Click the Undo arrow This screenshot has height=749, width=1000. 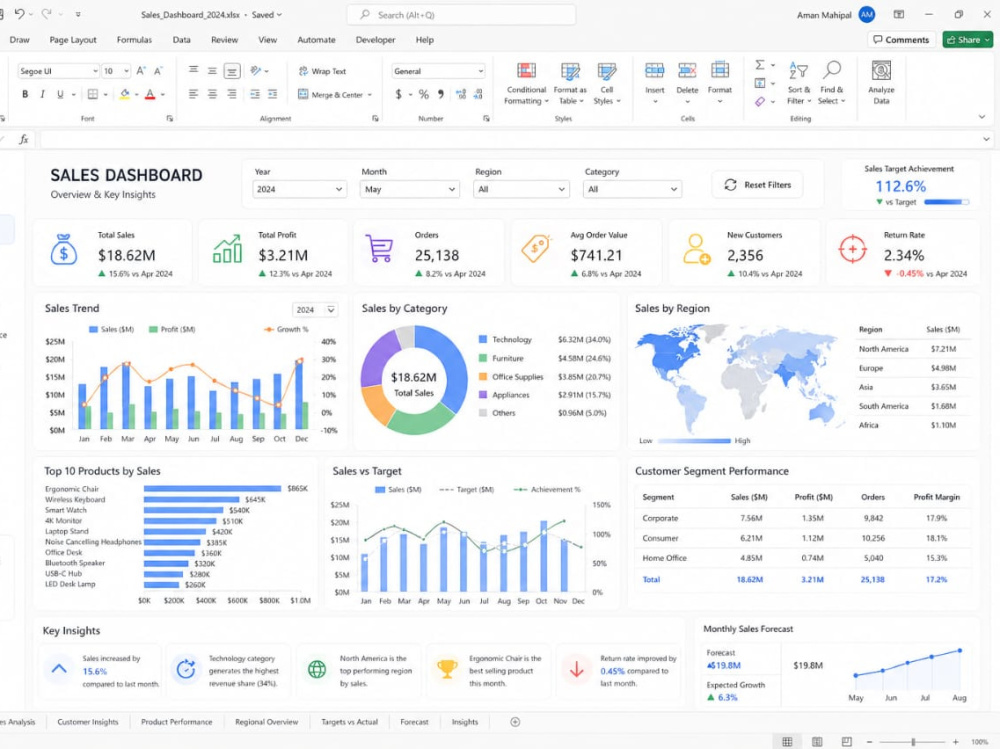20,14
